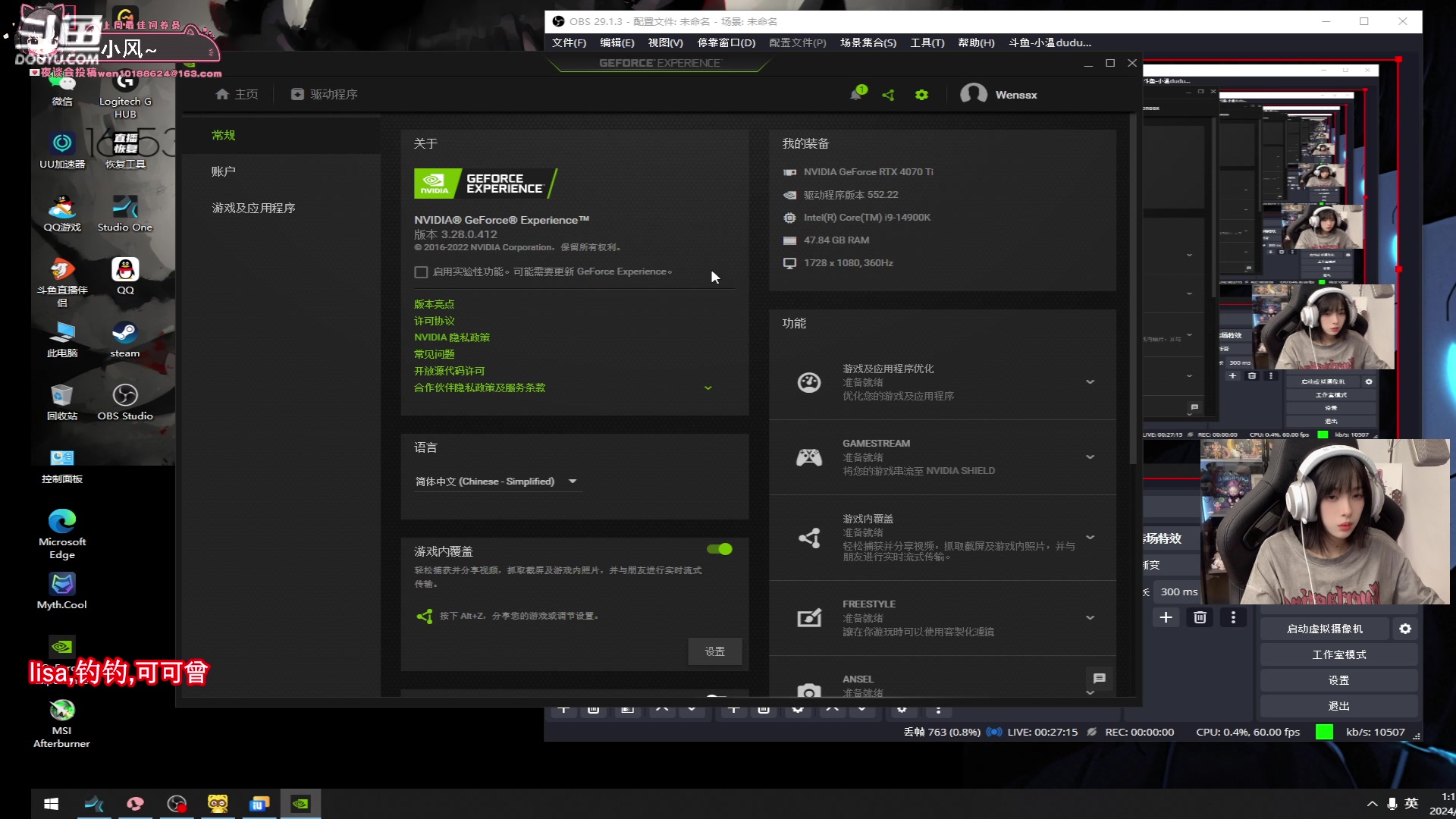Expand 游戏内覆盖 feature row in 功能 list
The width and height of the screenshot is (1456, 819).
(1090, 537)
